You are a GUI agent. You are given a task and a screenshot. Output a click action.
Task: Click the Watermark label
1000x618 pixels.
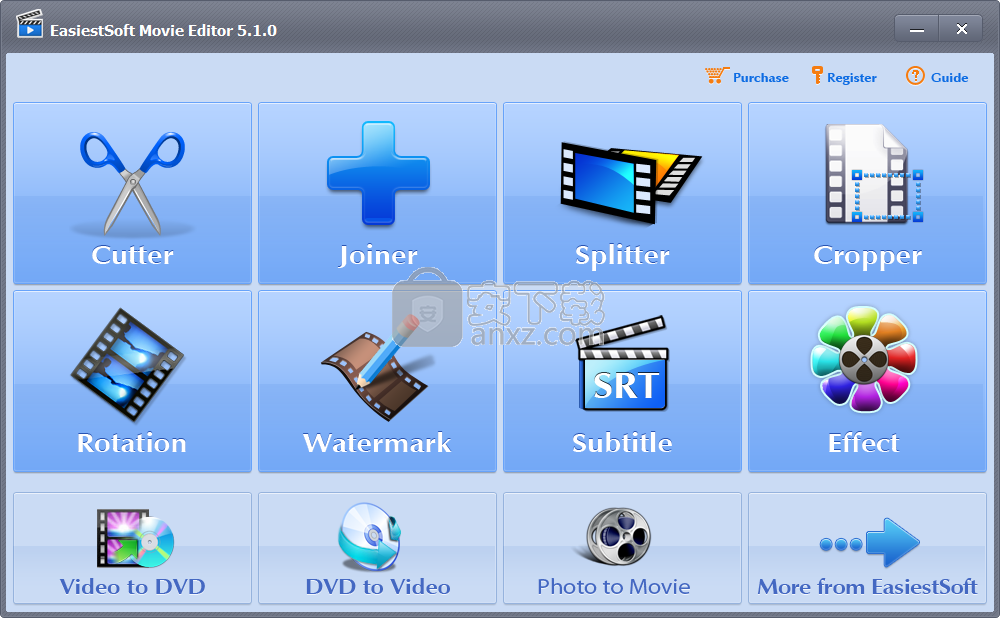(378, 443)
